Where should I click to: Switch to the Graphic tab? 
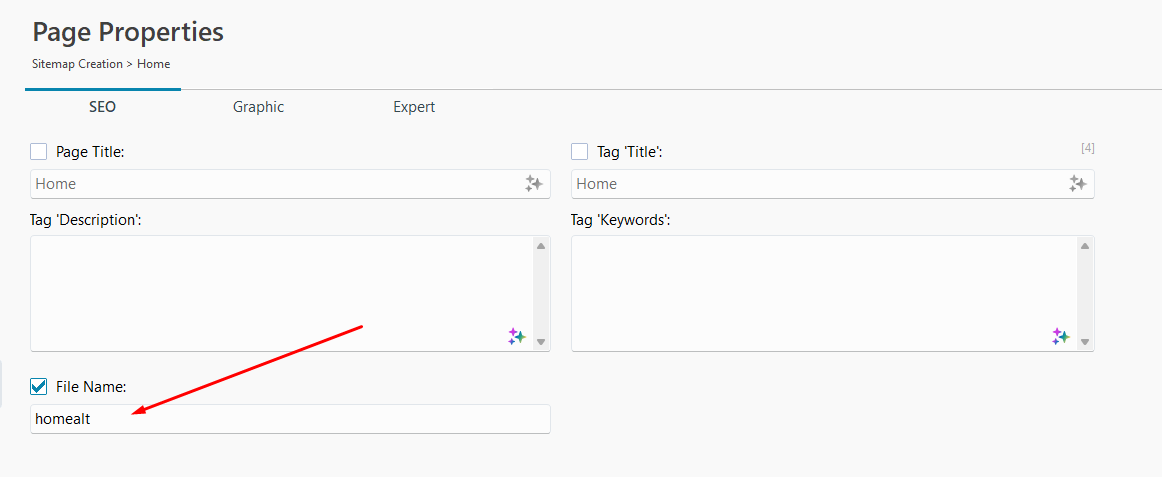(258, 107)
